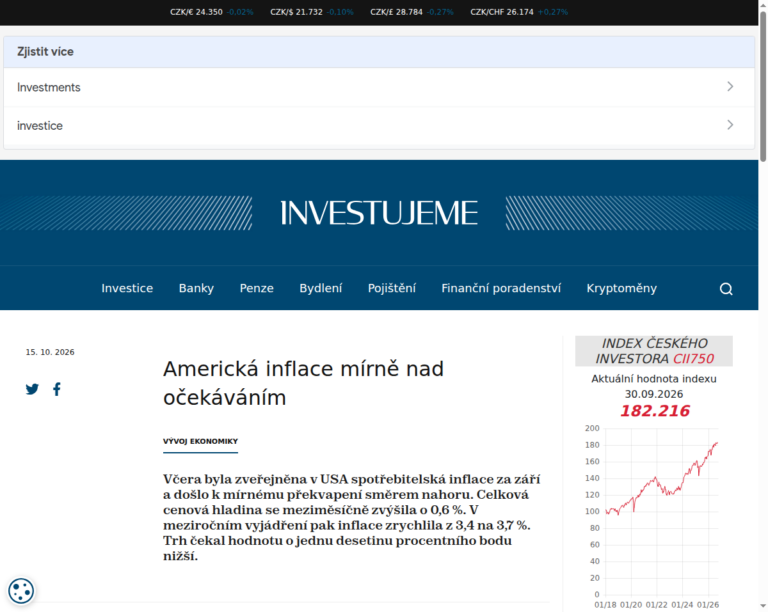This screenshot has width=768, height=612.
Task: Expand the Investments chevron arrow
Action: [x=730, y=87]
